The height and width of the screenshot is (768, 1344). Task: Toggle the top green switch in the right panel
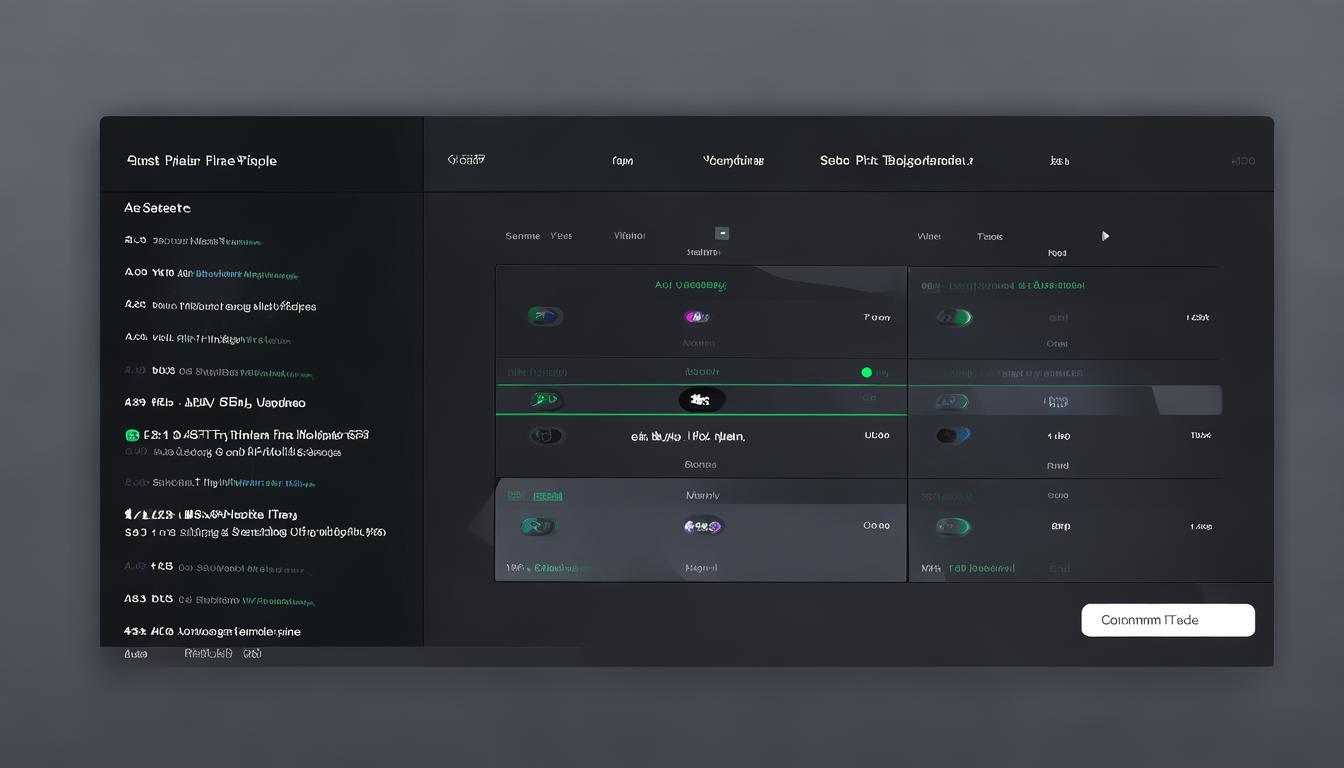coord(954,318)
